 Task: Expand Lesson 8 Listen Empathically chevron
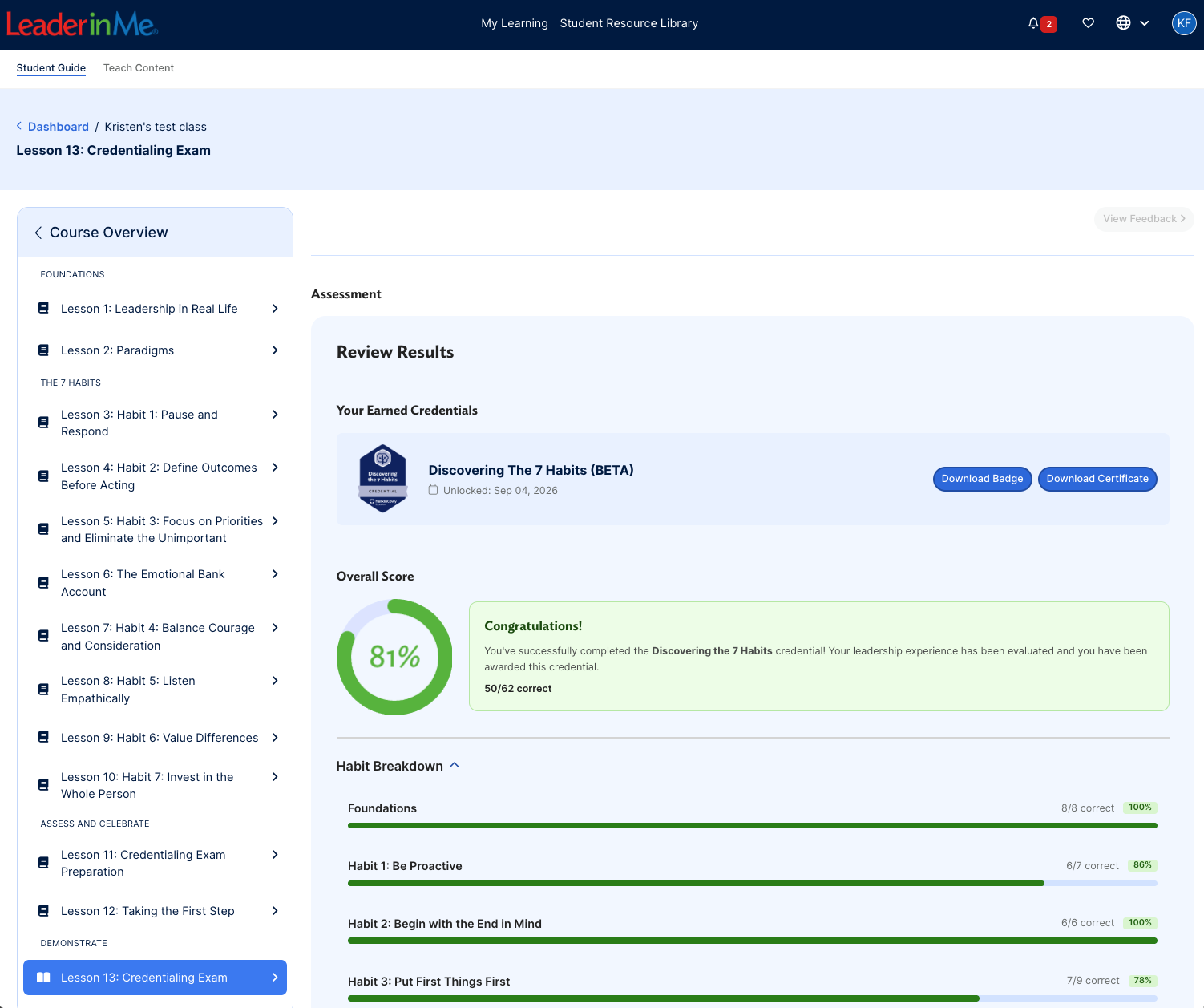coord(275,680)
